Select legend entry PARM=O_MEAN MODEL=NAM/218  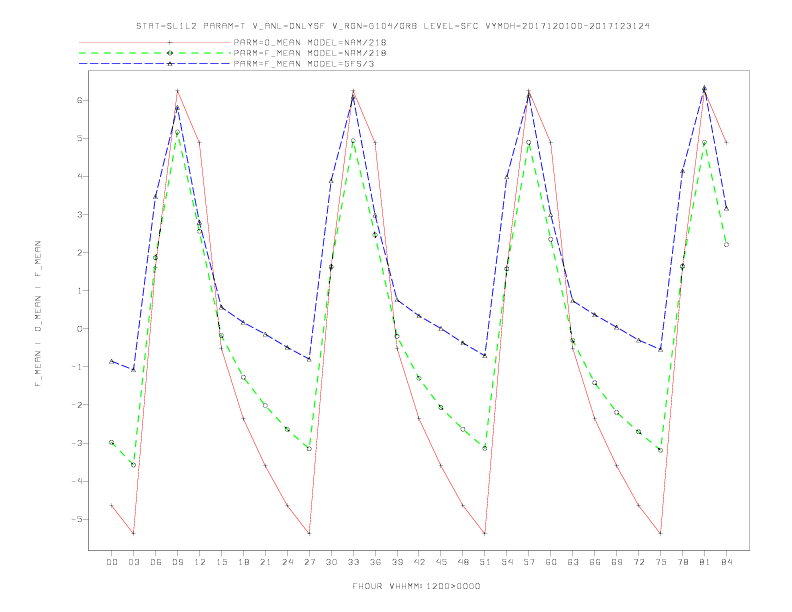pyautogui.click(x=310, y=42)
